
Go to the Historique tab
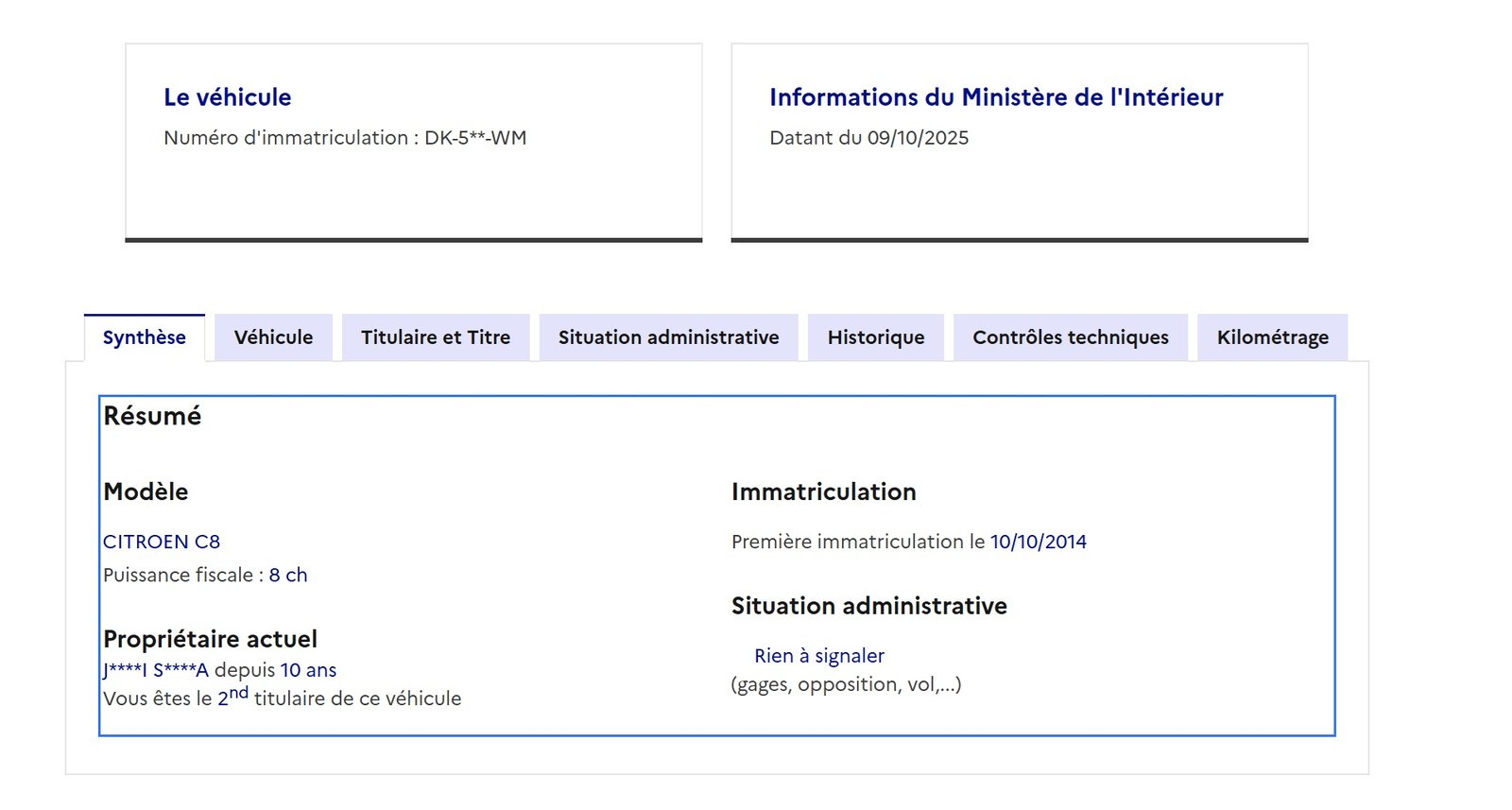click(875, 337)
